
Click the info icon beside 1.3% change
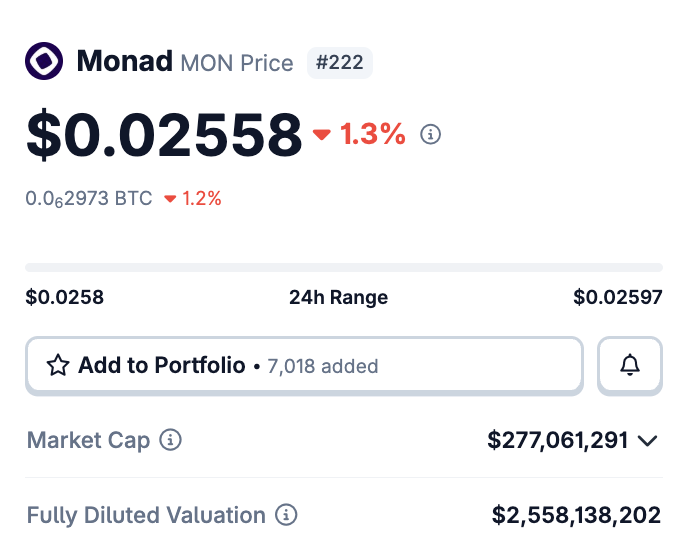click(431, 134)
